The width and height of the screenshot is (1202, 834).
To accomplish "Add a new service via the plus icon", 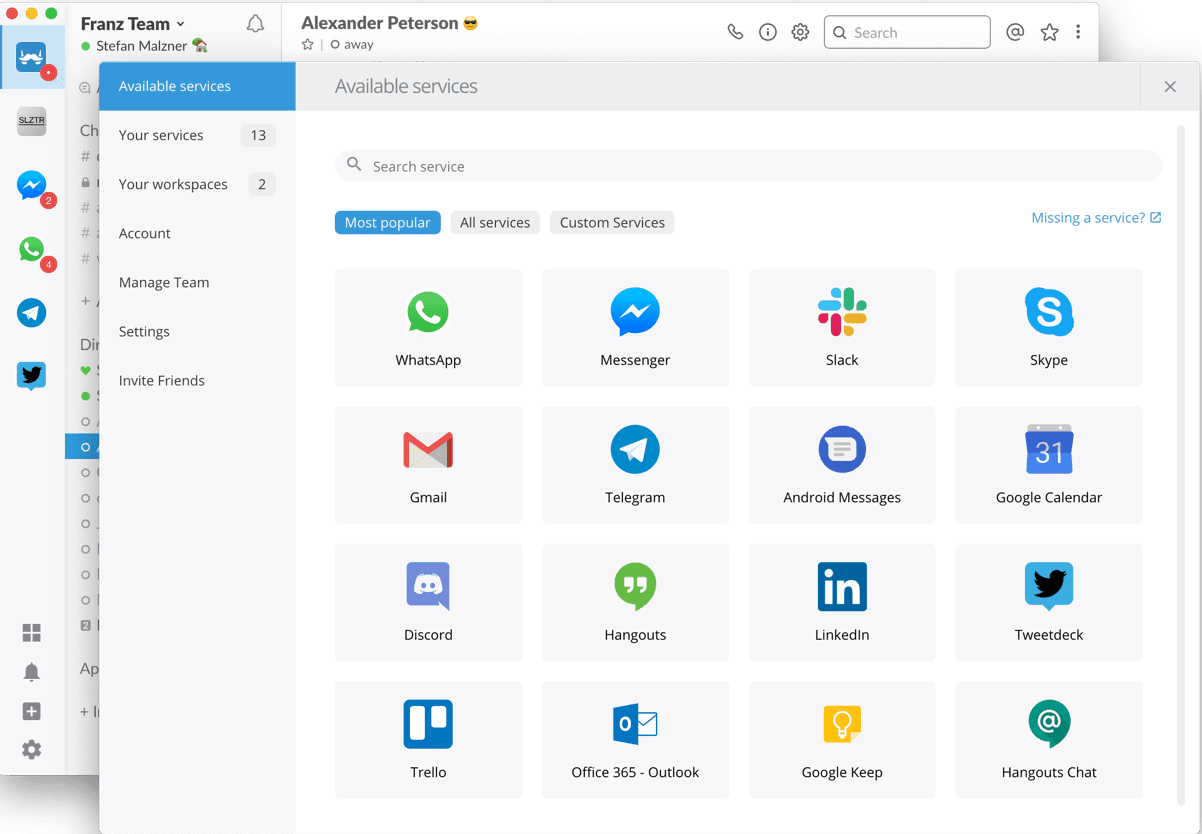I will 31,711.
